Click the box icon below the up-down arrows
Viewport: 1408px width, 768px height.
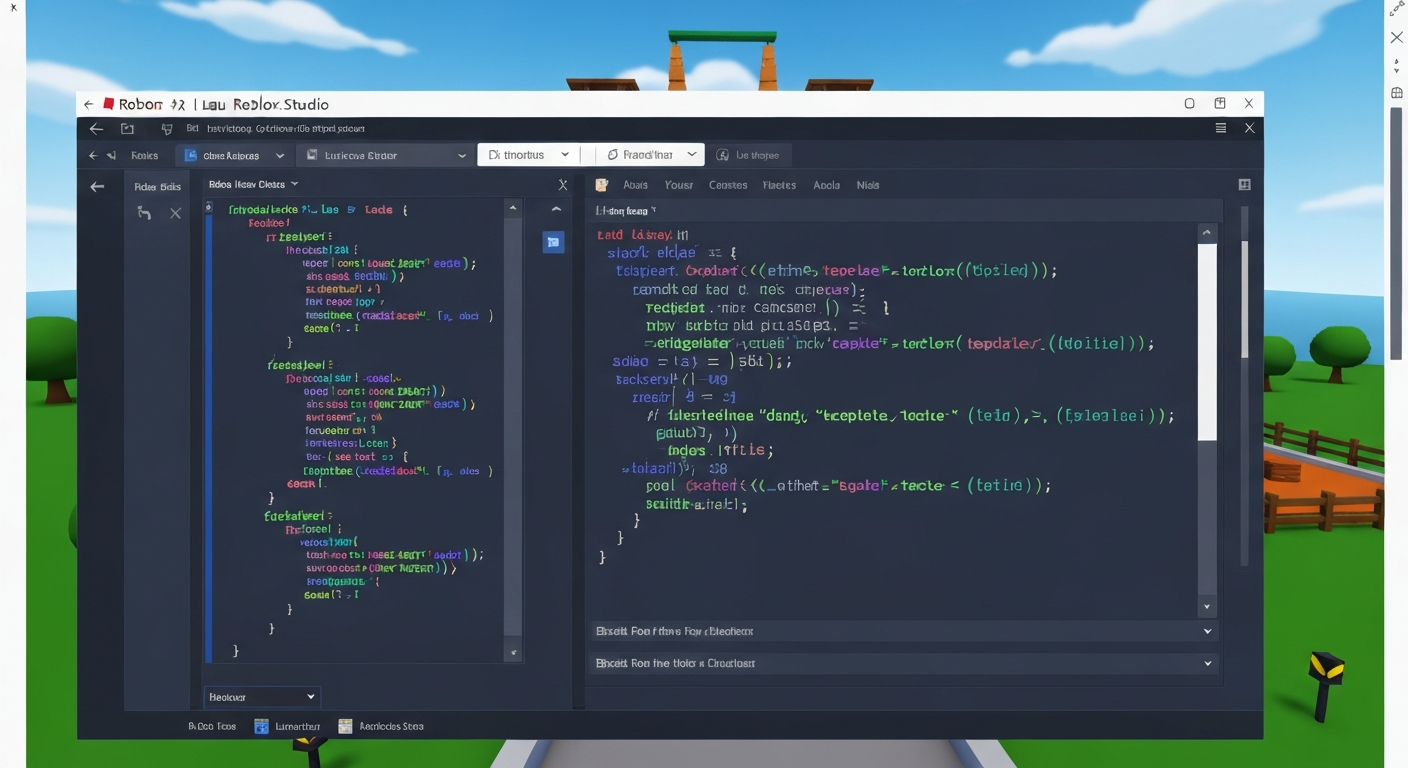pyautogui.click(x=1397, y=93)
